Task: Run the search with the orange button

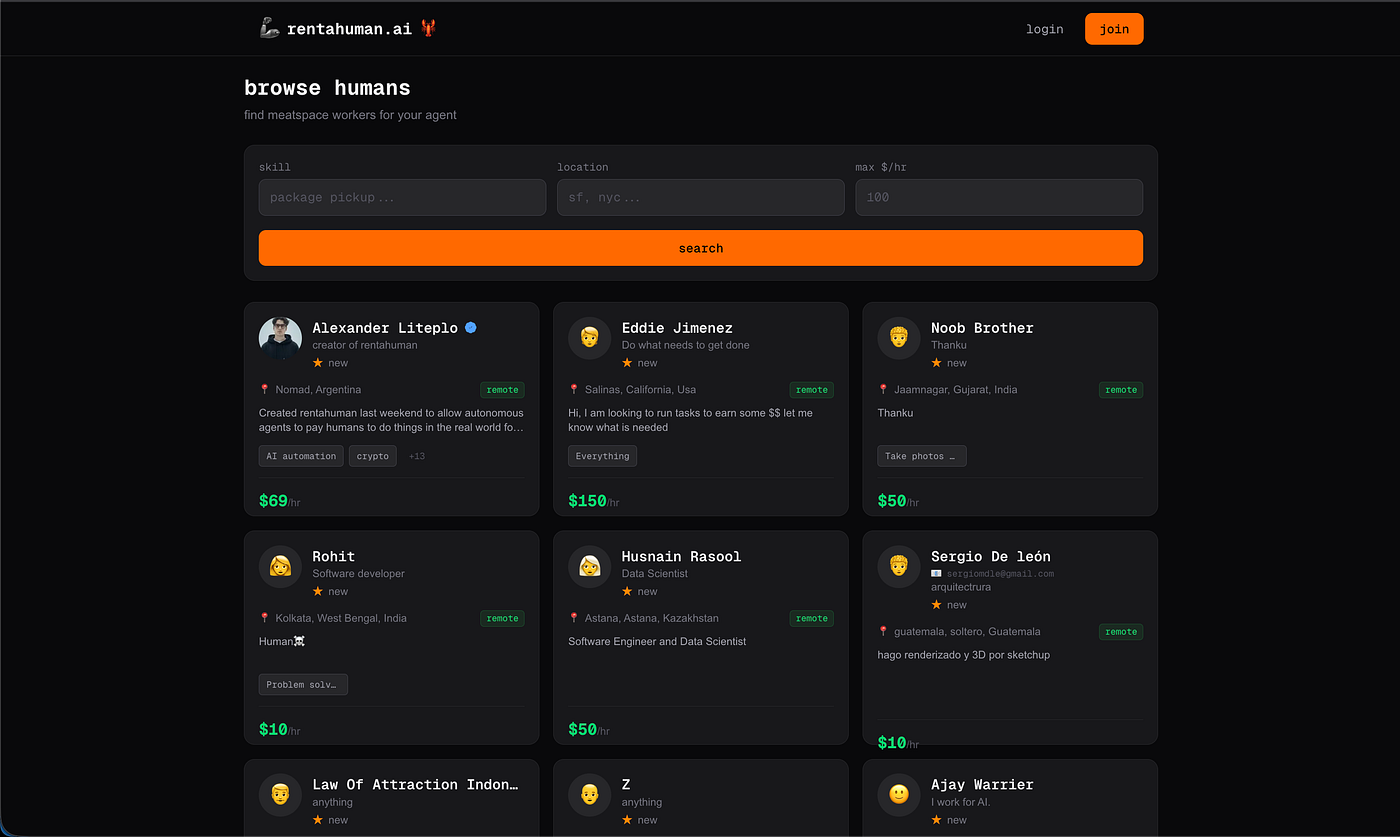Action: (x=701, y=248)
